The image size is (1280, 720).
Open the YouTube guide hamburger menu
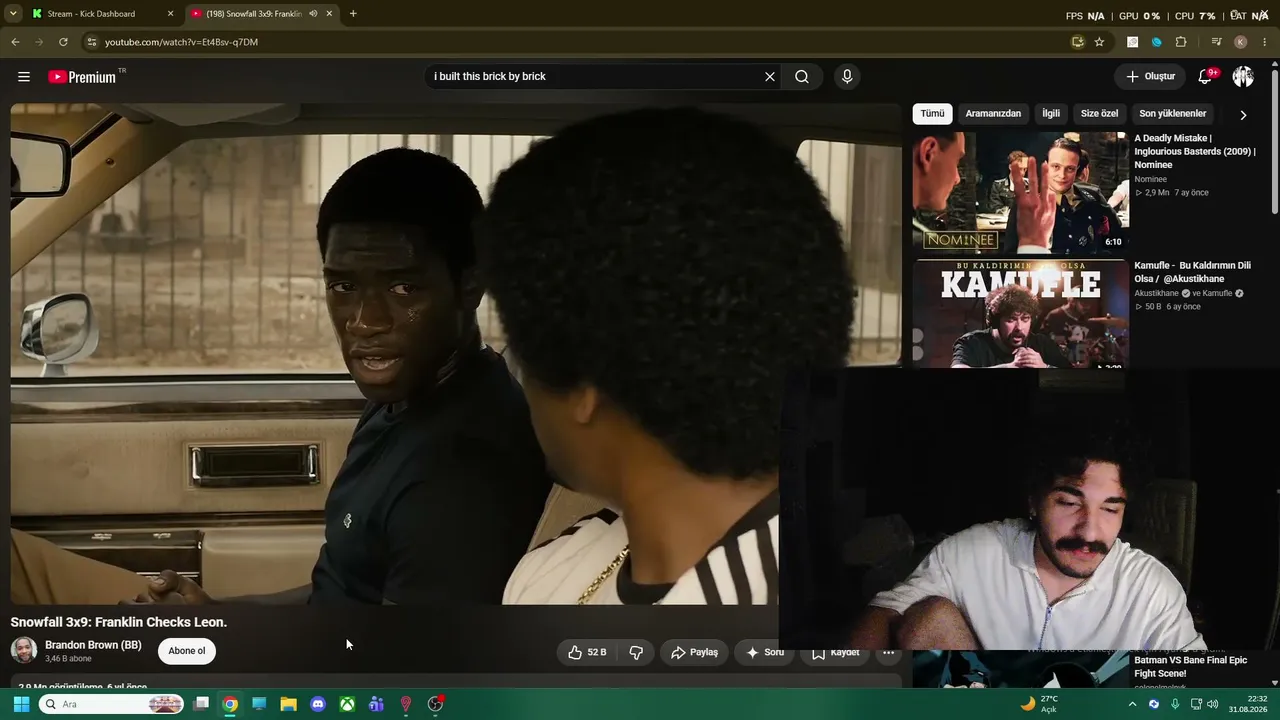coord(24,77)
